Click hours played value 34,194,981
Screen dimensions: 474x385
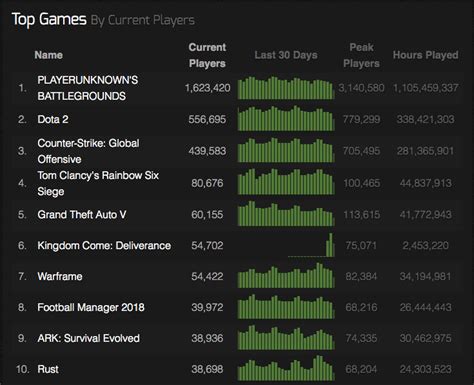pyautogui.click(x=426, y=276)
